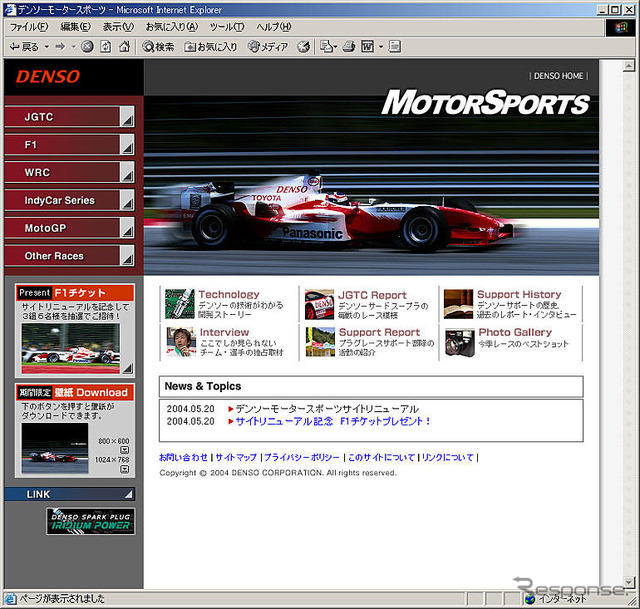Viewport: 640px width, 609px height.
Task: Click the wallpaper preview thumbnail
Action: 55,448
